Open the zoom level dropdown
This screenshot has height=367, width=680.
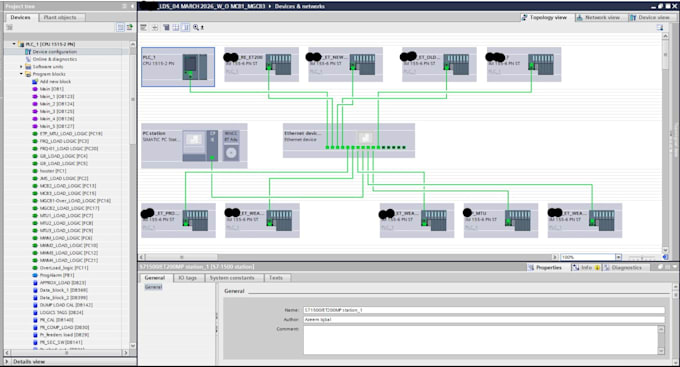pos(618,257)
